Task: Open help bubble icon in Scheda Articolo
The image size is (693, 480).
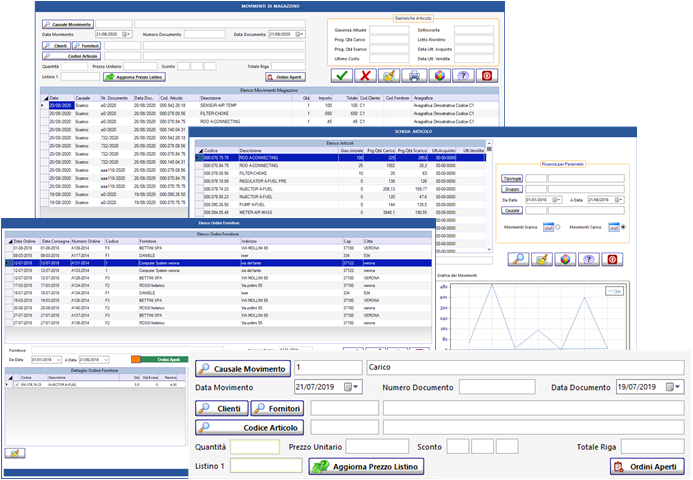Action: click(589, 259)
